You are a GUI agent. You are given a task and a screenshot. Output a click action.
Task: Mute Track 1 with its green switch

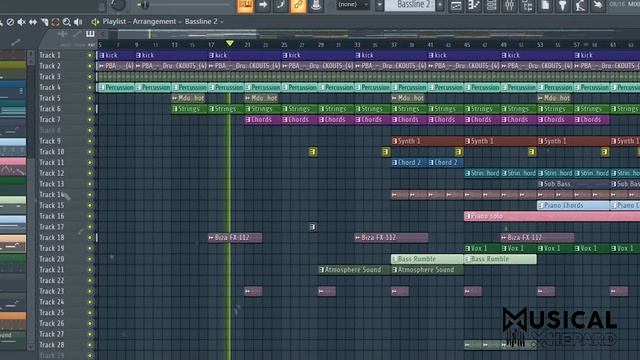(x=90, y=55)
